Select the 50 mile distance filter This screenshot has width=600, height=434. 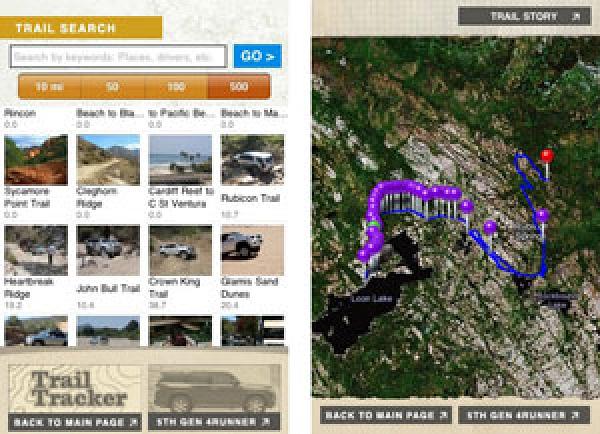click(x=112, y=86)
